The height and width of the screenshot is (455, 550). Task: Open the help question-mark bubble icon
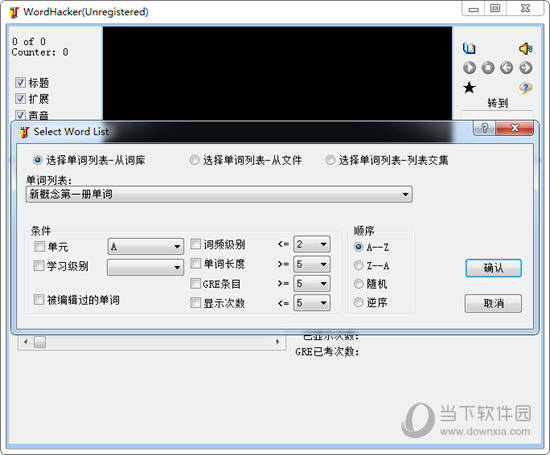click(x=525, y=88)
